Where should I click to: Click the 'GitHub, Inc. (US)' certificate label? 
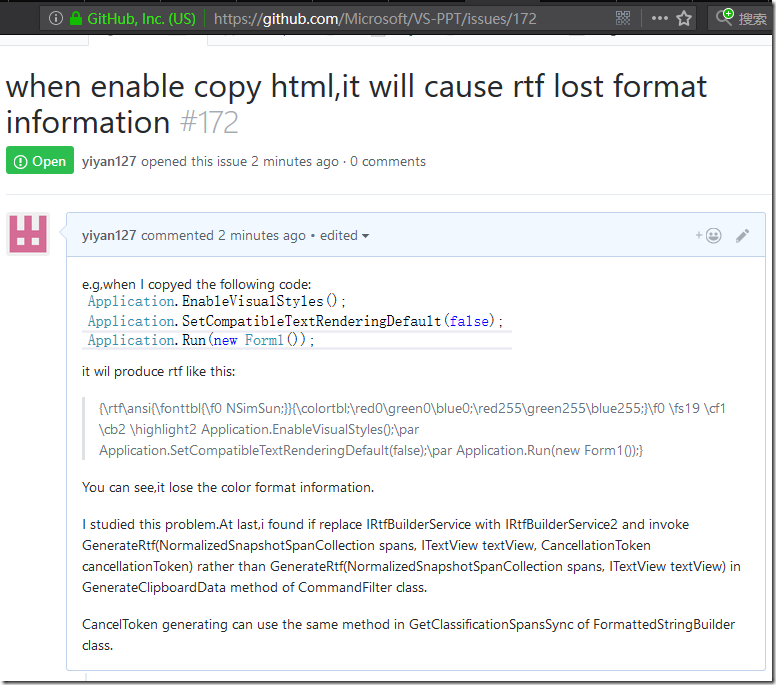pos(142,19)
